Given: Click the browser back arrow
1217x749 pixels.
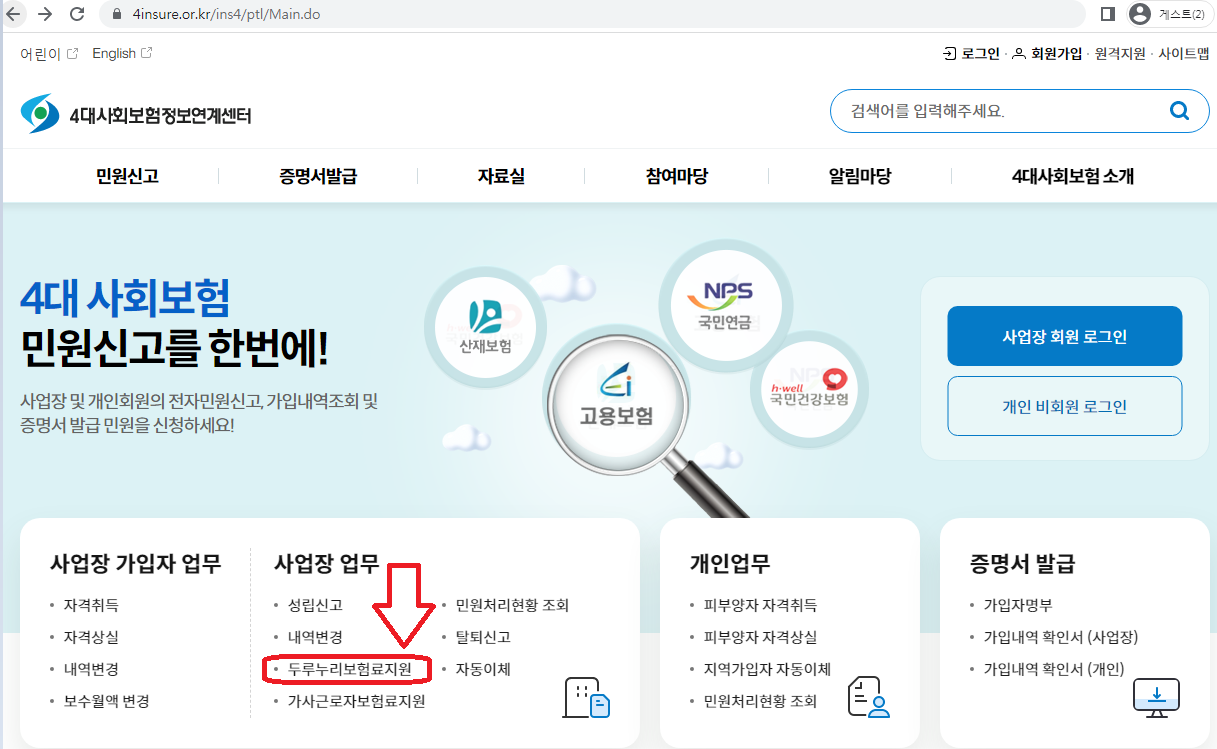Looking at the screenshot, I should 12,14.
